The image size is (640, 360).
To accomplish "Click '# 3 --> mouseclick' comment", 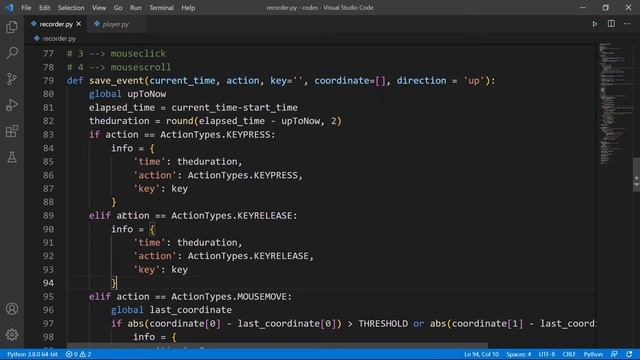I will pyautogui.click(x=116, y=53).
